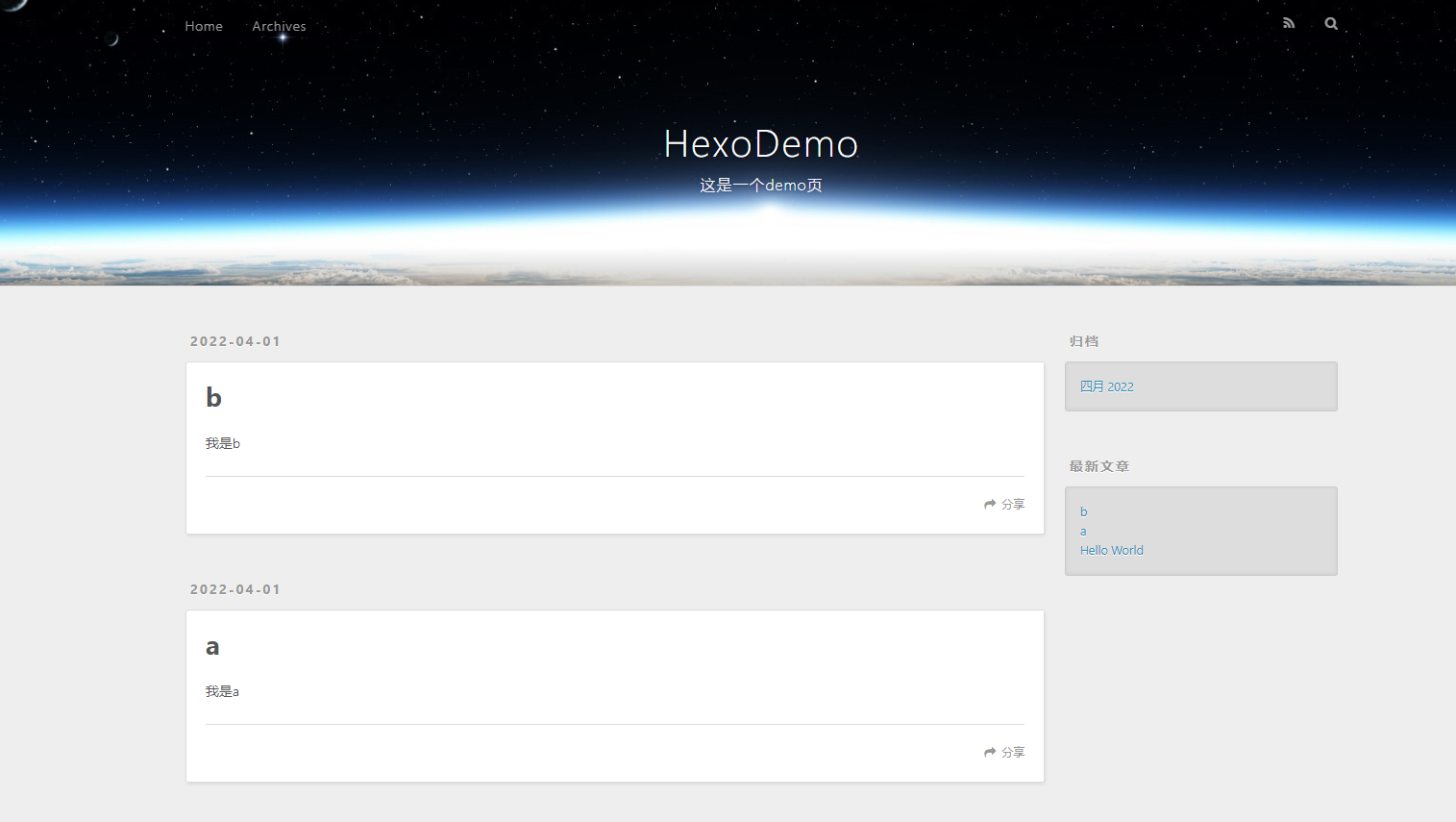This screenshot has height=822, width=1456.
Task: Click the 最新文章 sidebar heading
Action: (x=1098, y=465)
